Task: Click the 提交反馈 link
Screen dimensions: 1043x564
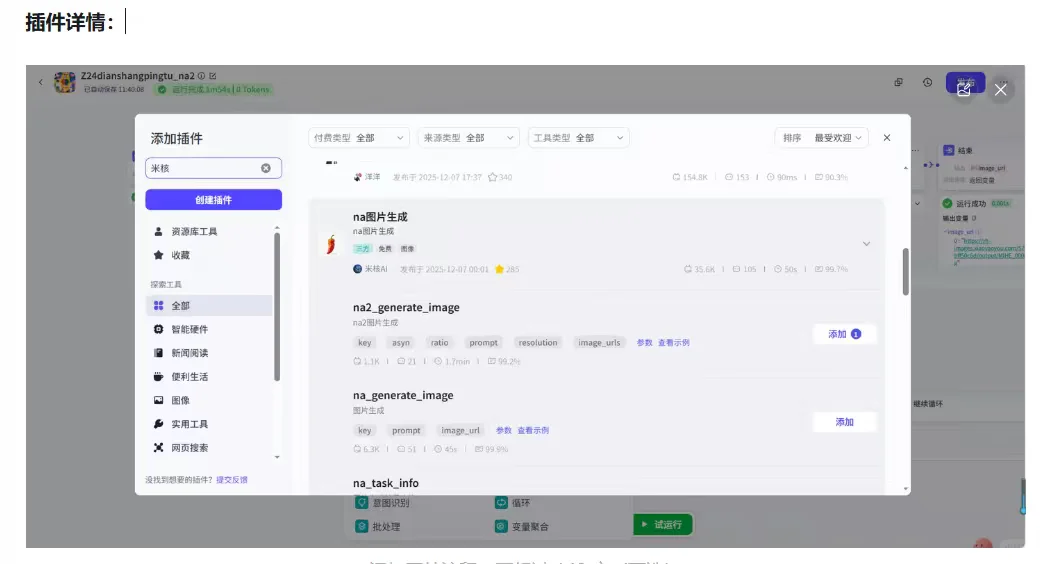Action: [x=231, y=480]
